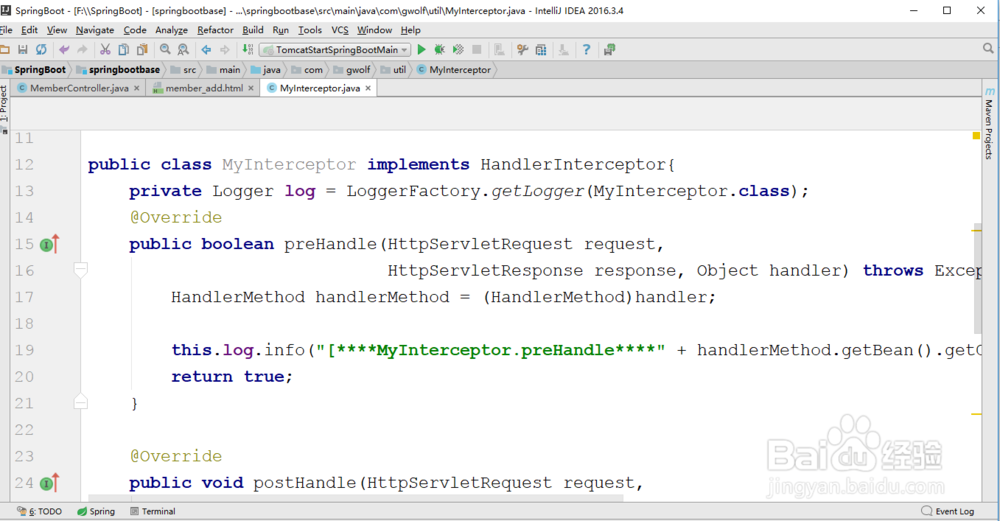Click the Run with Coverage icon
This screenshot has width=1000, height=521.
(x=458, y=50)
